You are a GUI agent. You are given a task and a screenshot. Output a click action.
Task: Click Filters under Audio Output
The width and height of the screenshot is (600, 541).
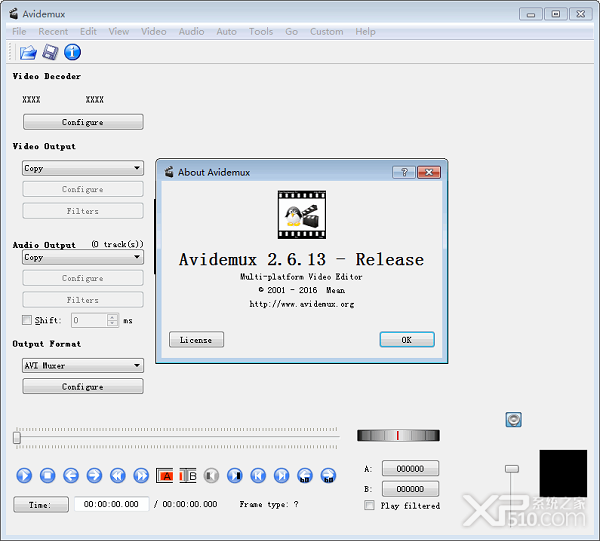[x=83, y=300]
